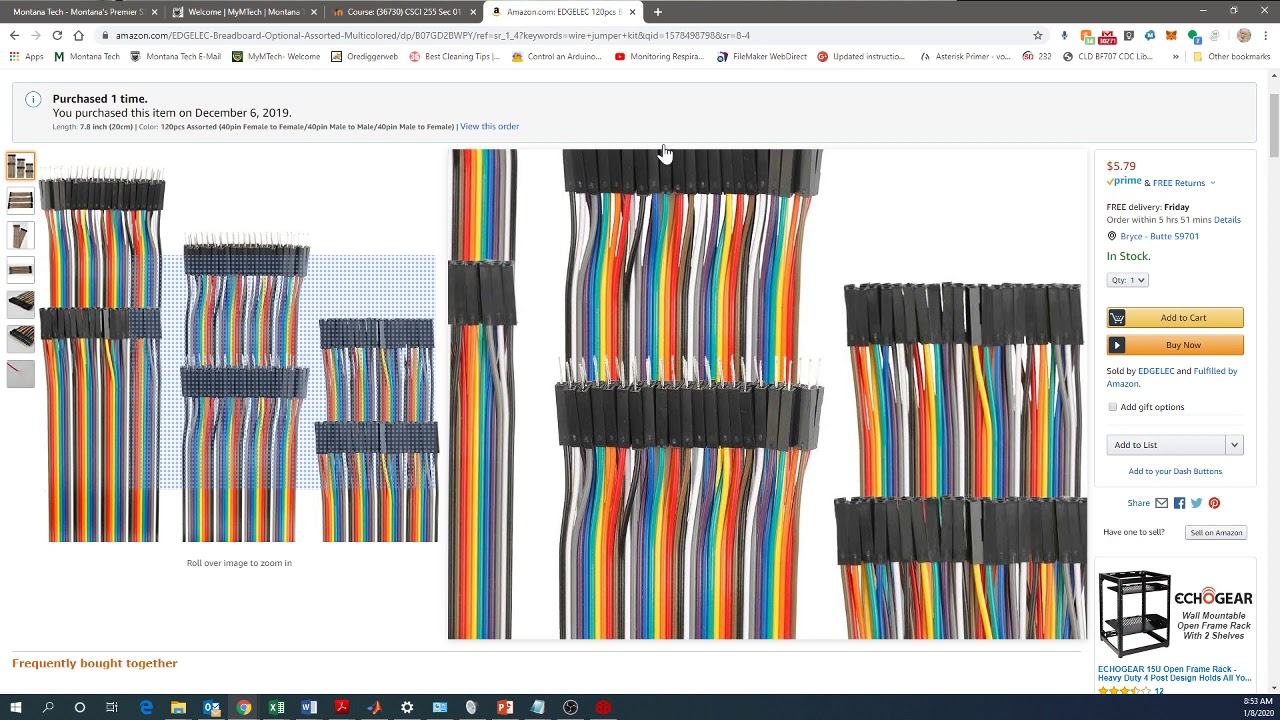This screenshot has height=720, width=1280.
Task: Go back to previous page
Action: tap(14, 35)
